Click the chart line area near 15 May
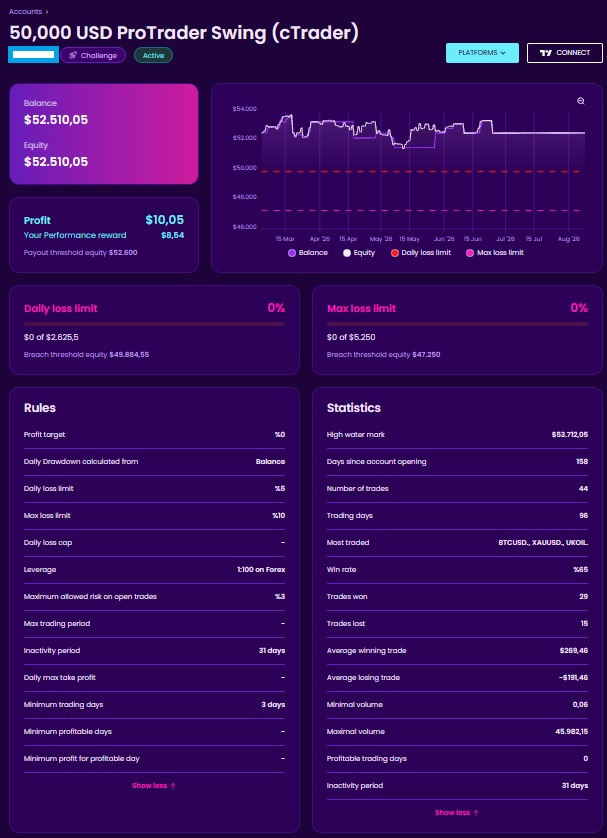The image size is (607, 838). tap(409, 140)
